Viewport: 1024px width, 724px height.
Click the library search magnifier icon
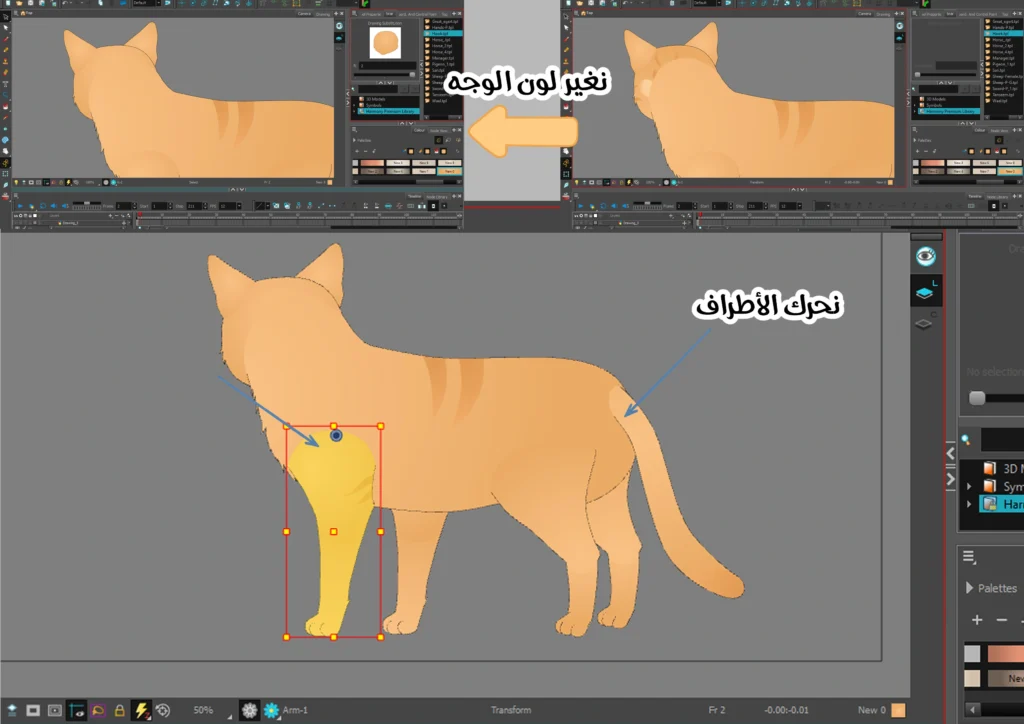967,439
